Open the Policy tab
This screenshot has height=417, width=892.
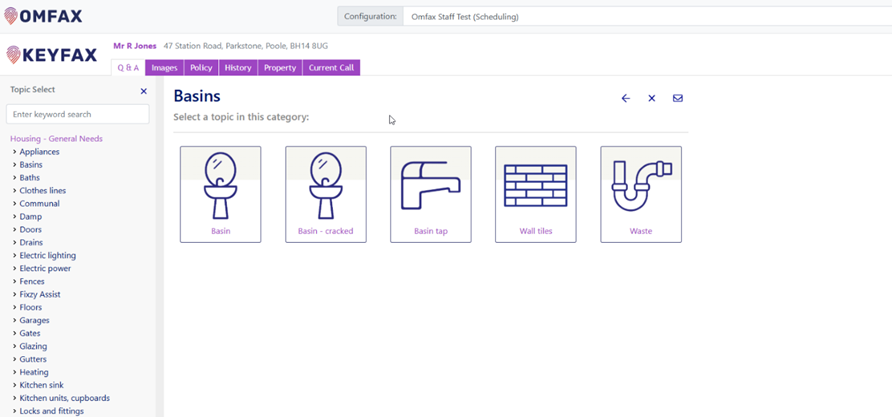coord(201,68)
